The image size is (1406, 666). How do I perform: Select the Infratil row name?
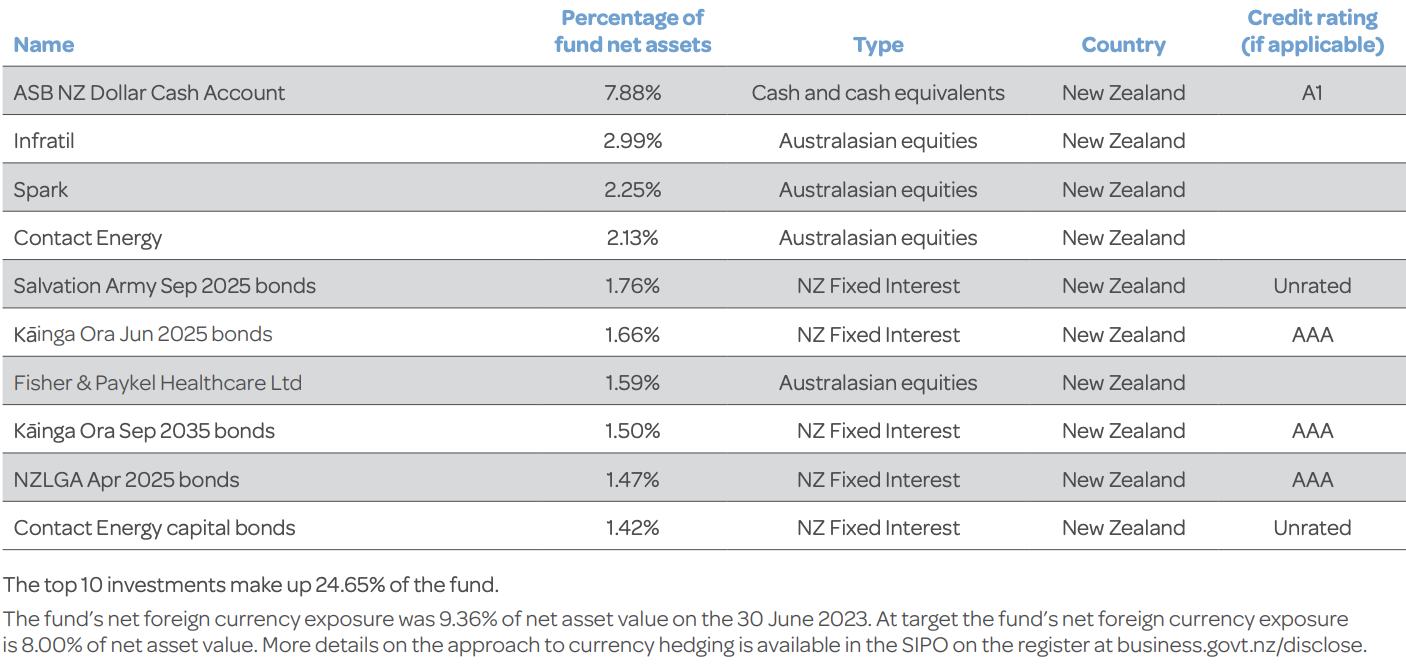tap(44, 141)
